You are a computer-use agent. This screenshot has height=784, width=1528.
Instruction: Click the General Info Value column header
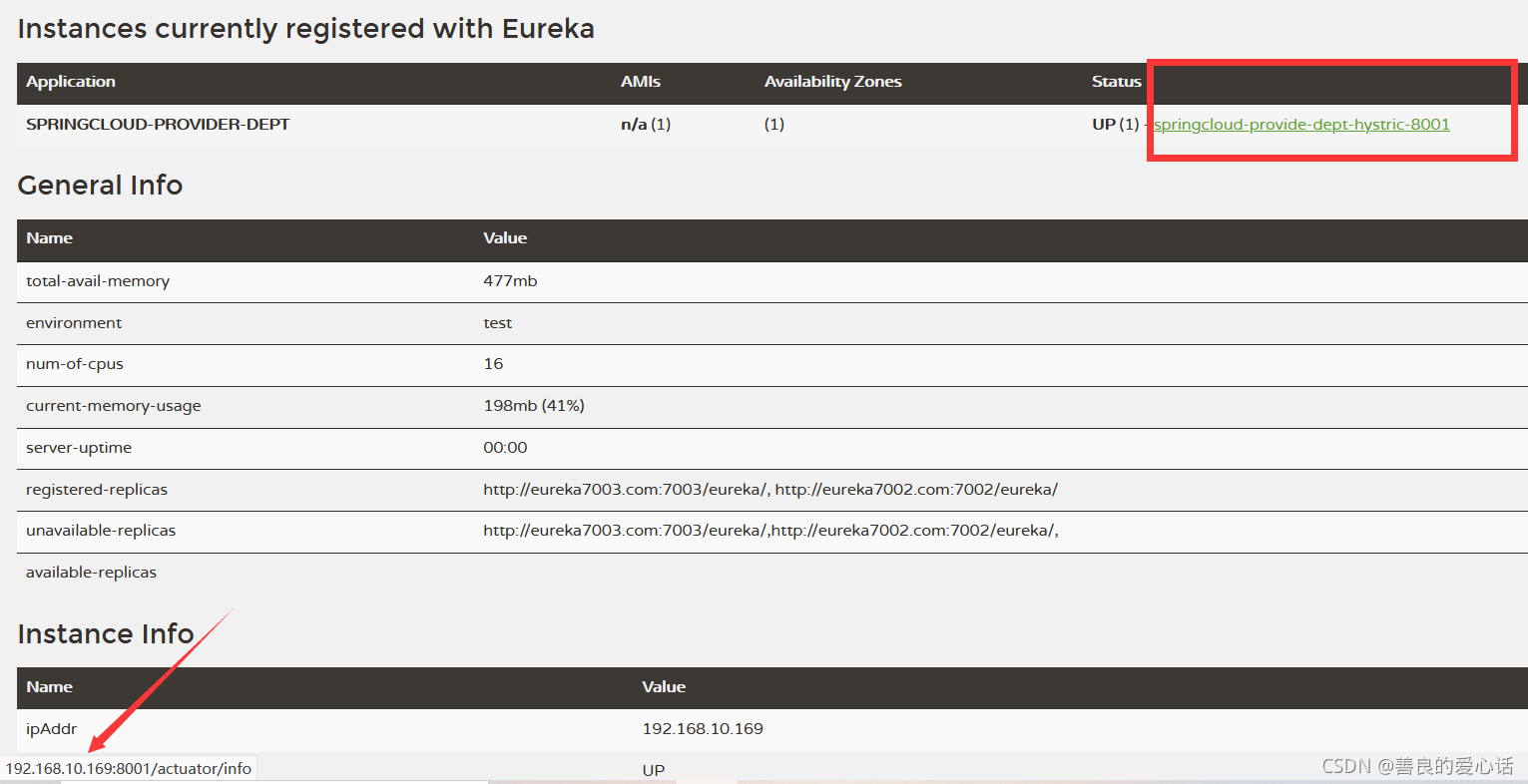click(x=505, y=238)
